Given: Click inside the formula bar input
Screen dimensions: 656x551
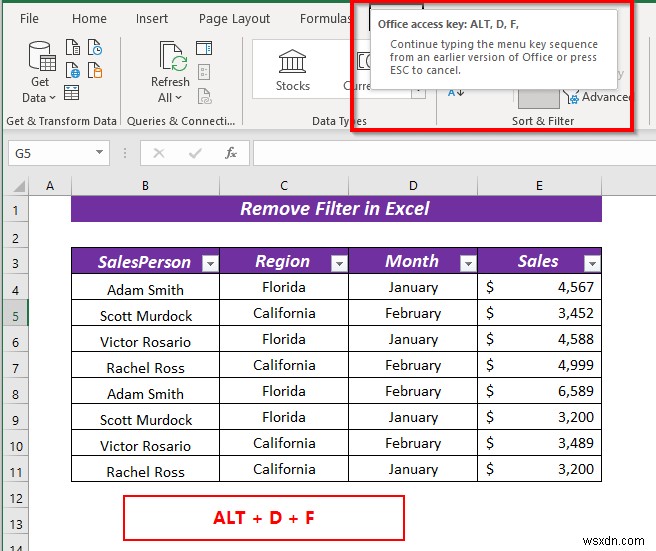Looking at the screenshot, I should pyautogui.click(x=454, y=154).
